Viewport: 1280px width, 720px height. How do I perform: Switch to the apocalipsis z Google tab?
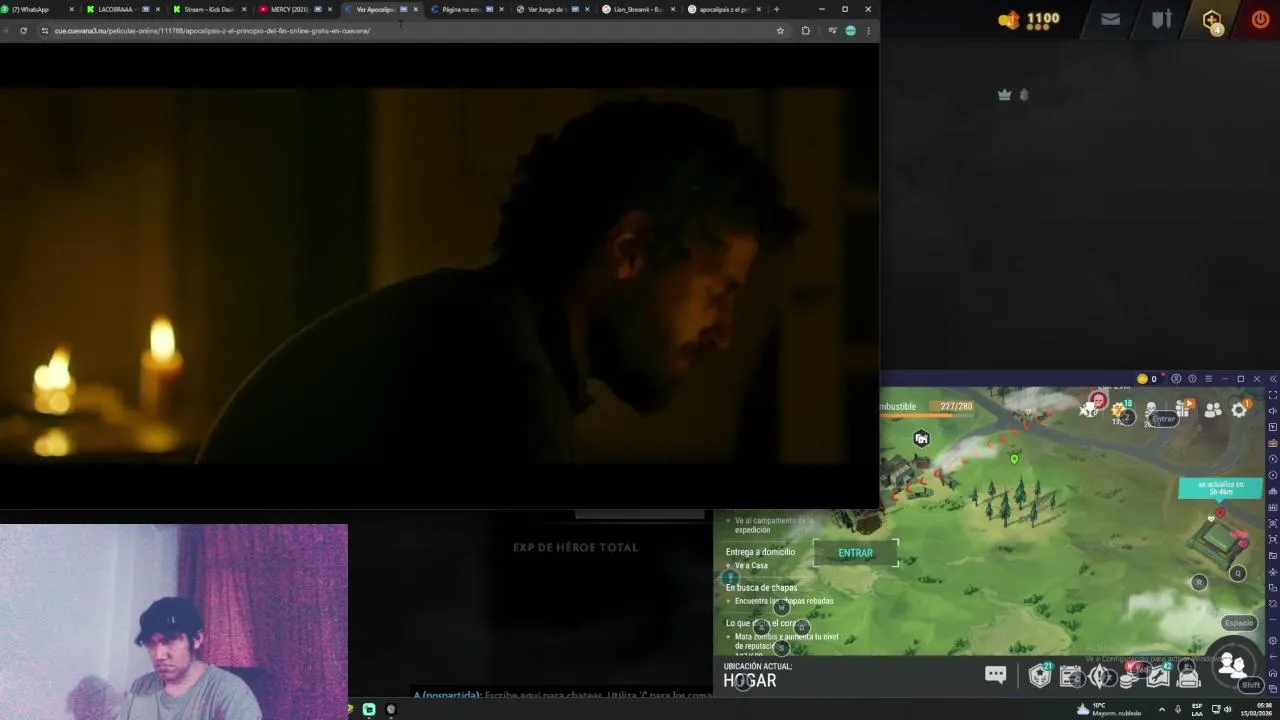pos(724,9)
